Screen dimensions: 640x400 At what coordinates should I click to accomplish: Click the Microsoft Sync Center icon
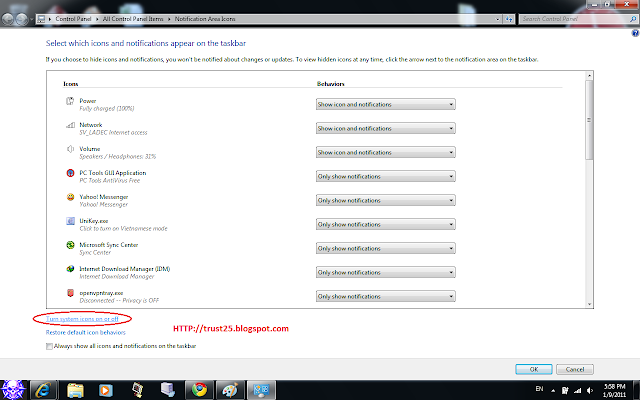coord(70,245)
